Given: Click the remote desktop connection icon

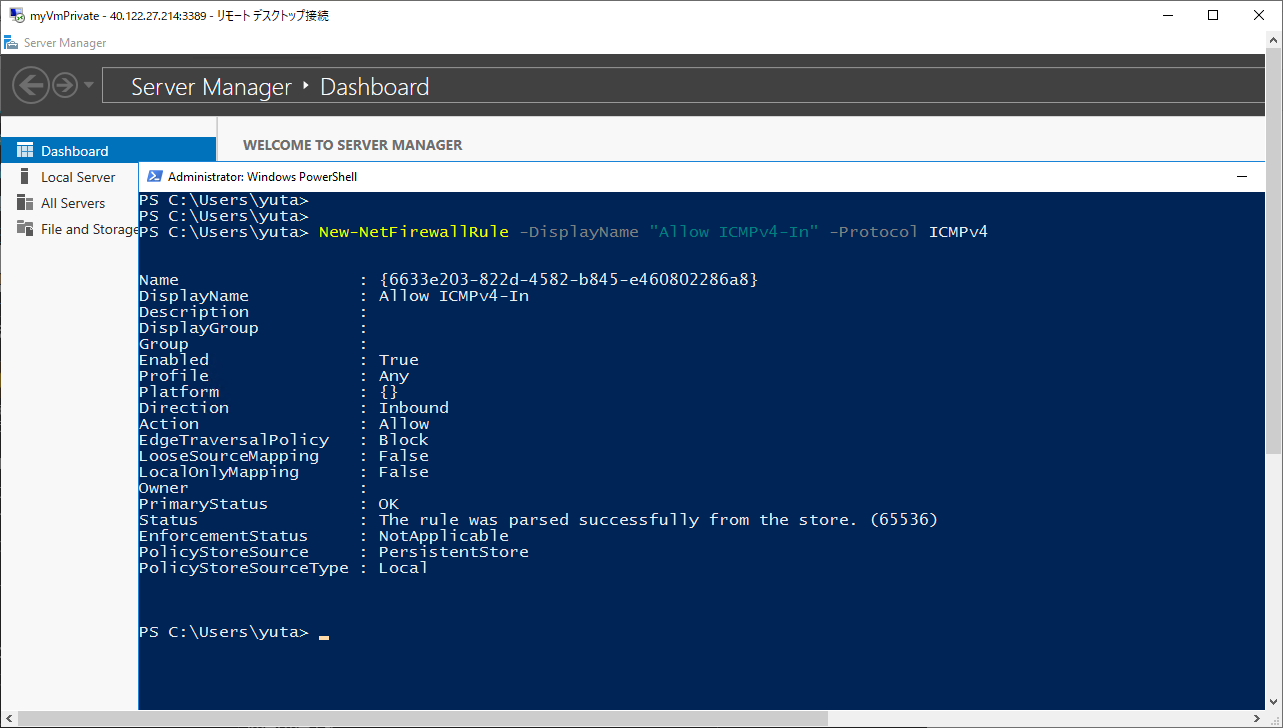Looking at the screenshot, I should (x=17, y=15).
